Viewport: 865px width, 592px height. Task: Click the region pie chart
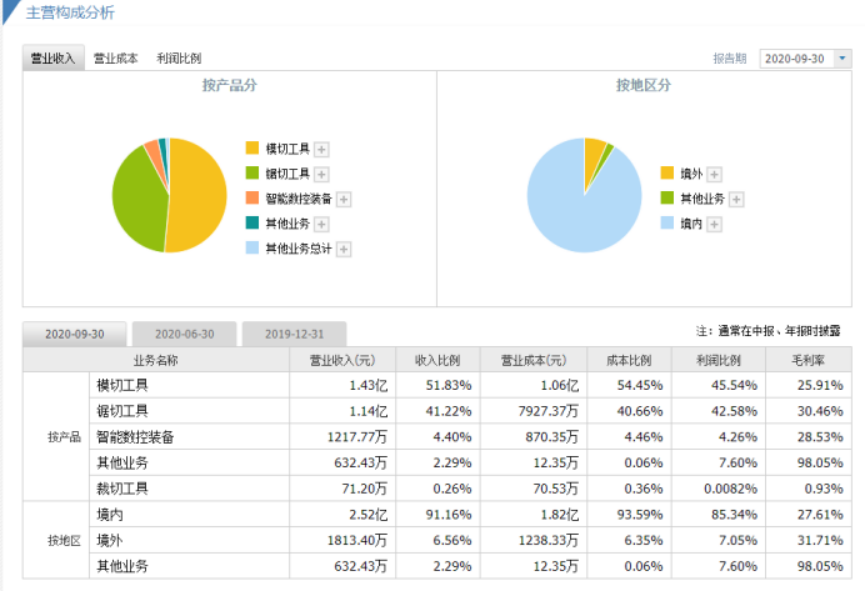tap(584, 195)
